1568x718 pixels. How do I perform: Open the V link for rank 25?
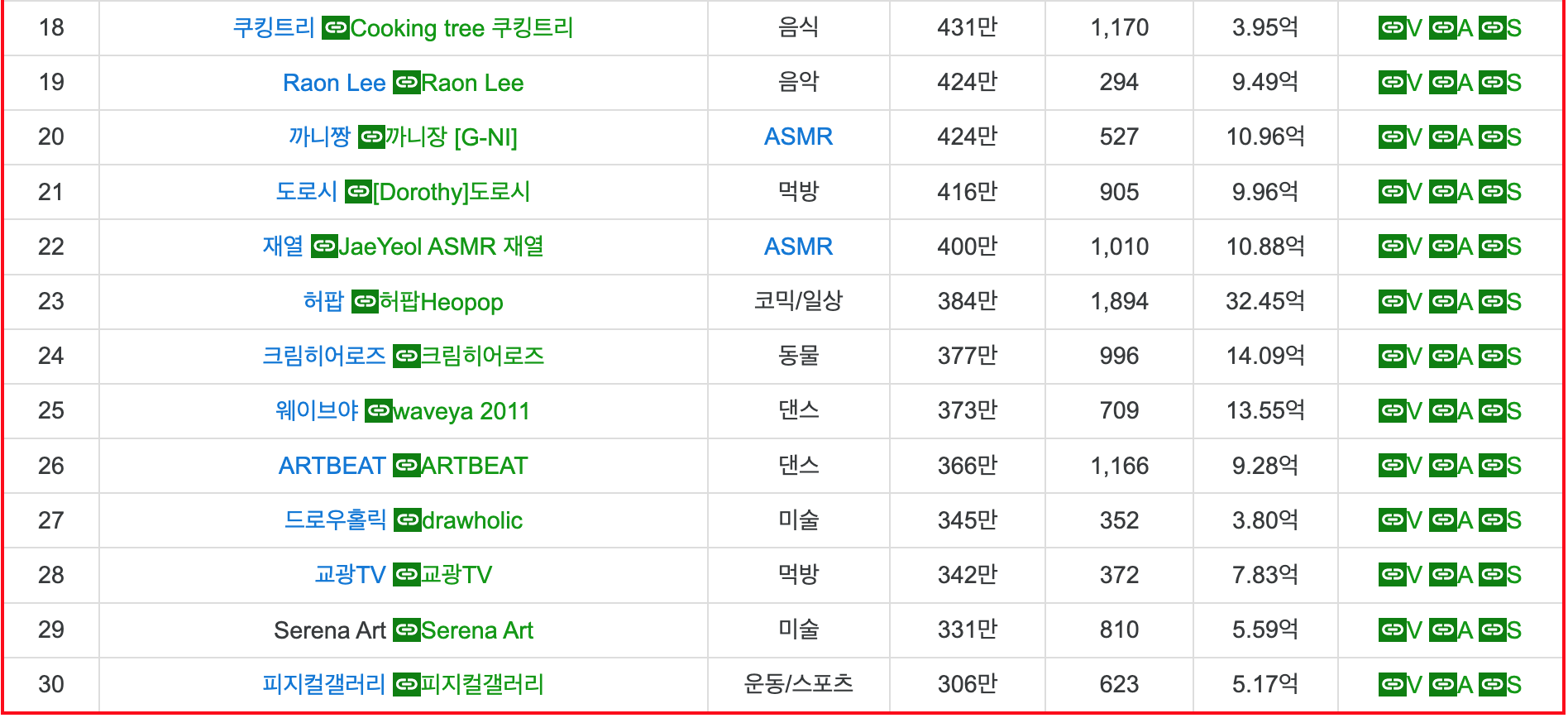click(x=1400, y=411)
